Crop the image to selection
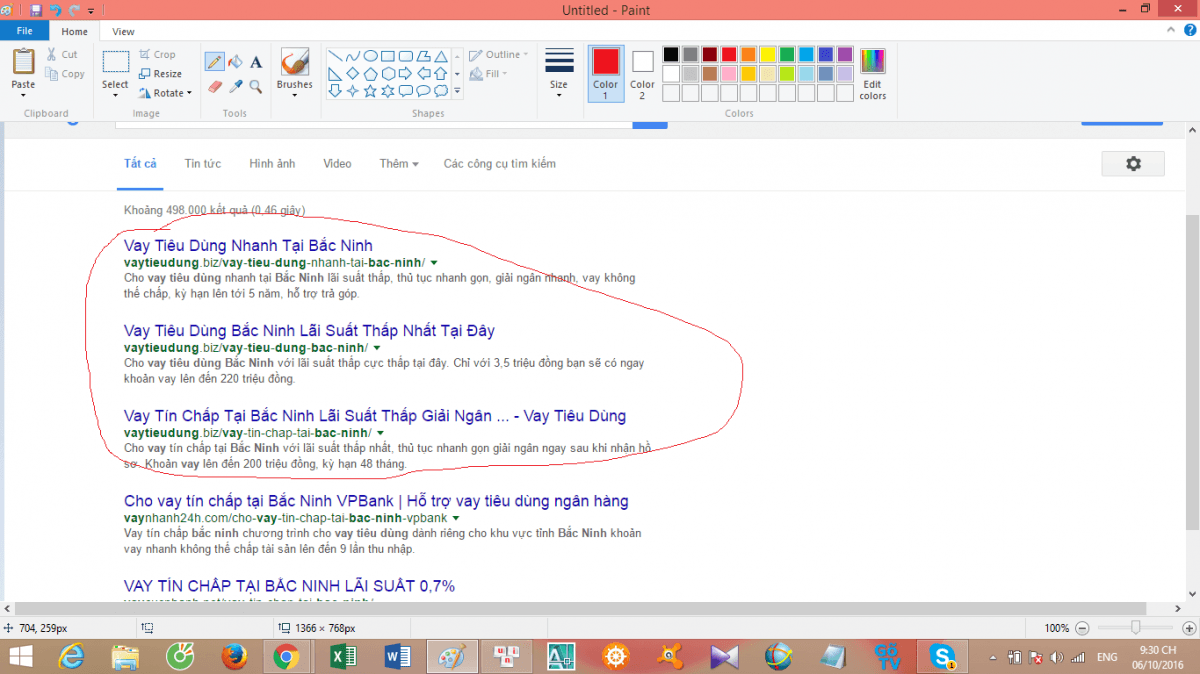 tap(158, 55)
